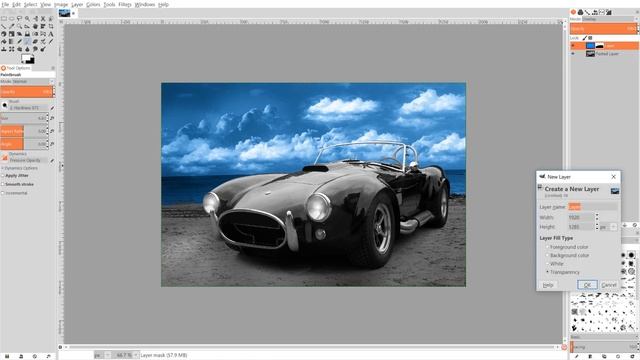Open the Windows menu
The height and width of the screenshot is (360, 640).
pos(145,4)
